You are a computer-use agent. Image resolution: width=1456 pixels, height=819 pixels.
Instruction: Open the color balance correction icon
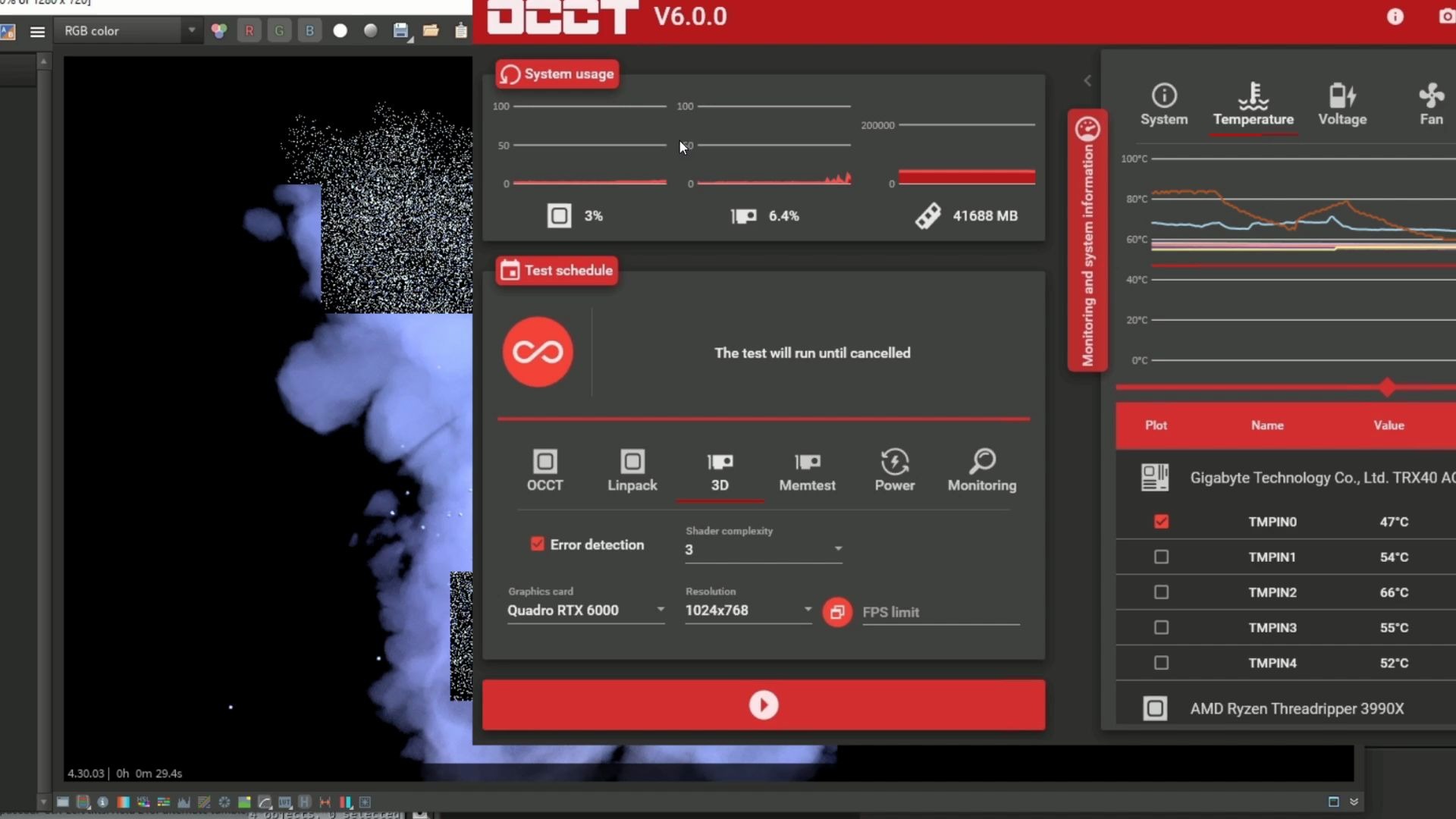click(164, 802)
